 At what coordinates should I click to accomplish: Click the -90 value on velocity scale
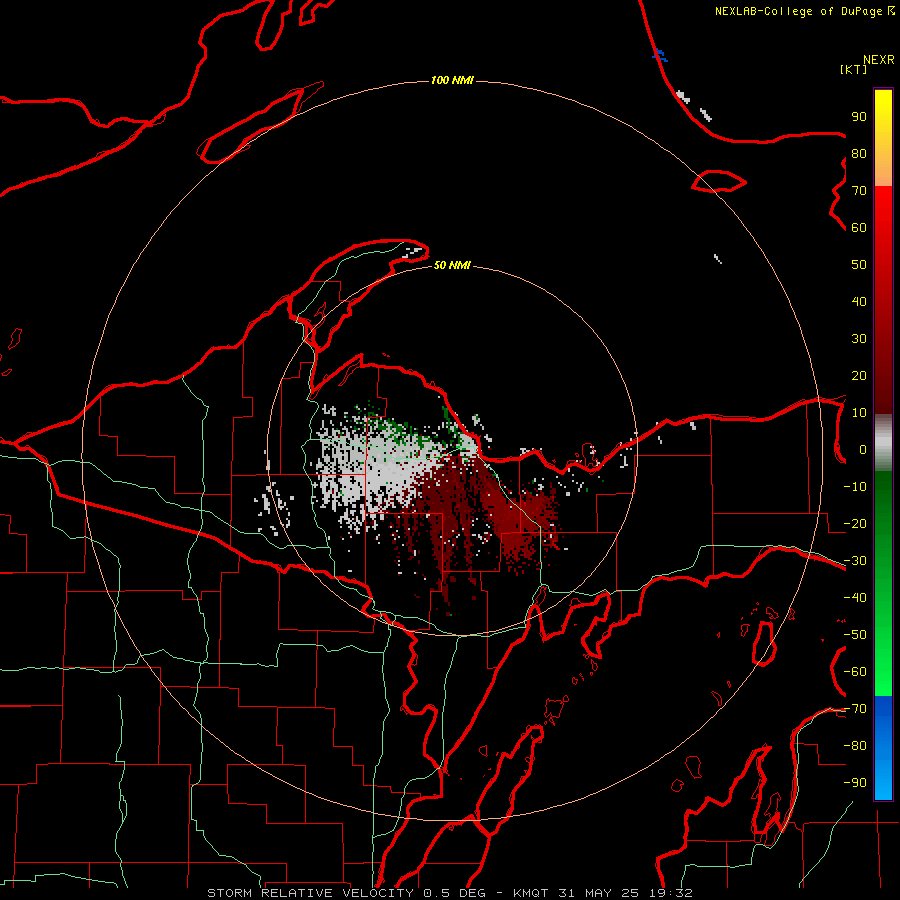[x=855, y=783]
